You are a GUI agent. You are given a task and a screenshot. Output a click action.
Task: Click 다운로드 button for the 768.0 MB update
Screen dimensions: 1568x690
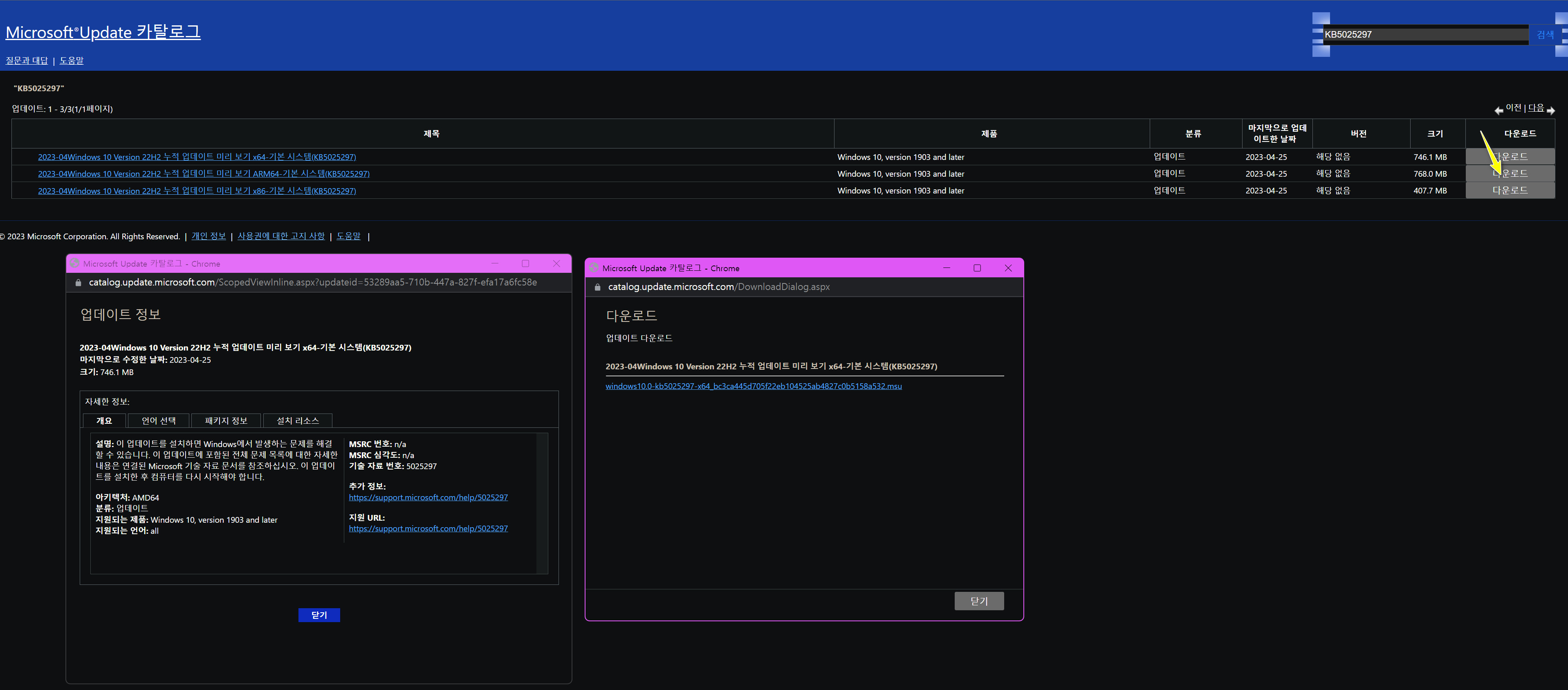click(1510, 173)
